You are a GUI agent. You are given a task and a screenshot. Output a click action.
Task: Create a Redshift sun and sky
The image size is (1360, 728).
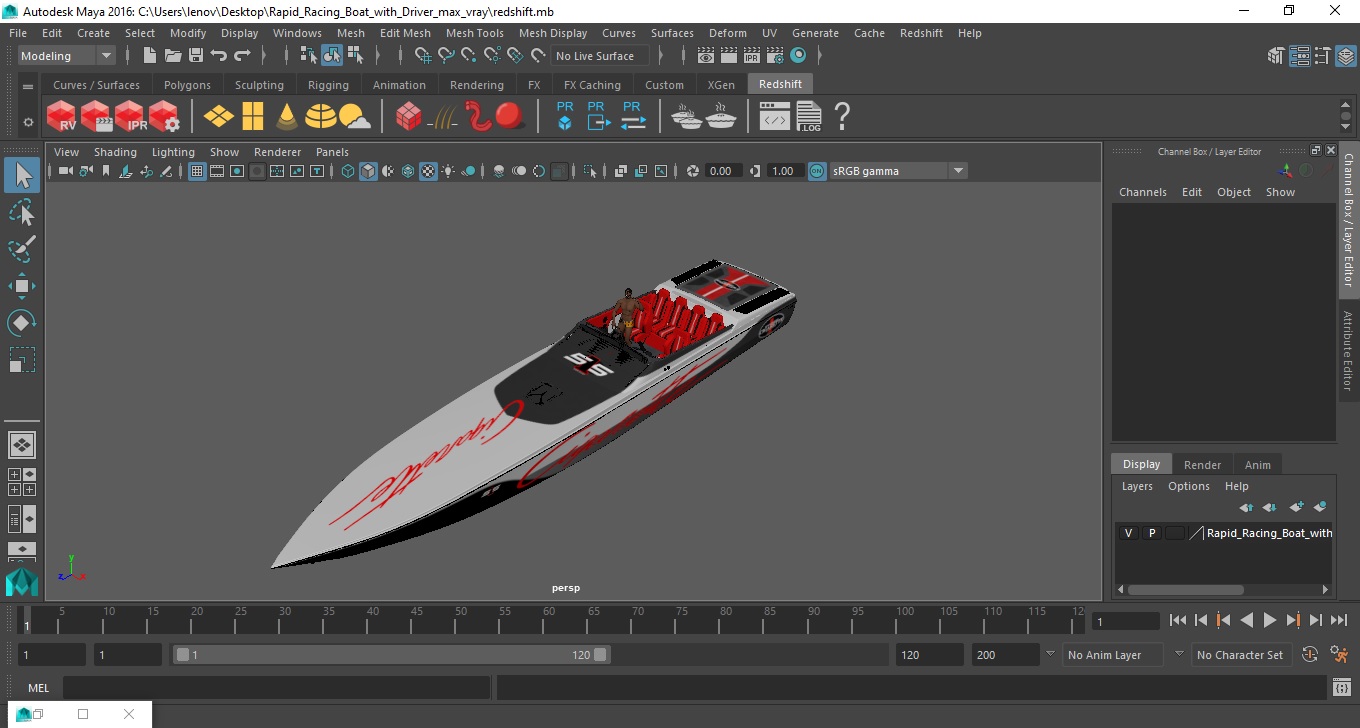(x=355, y=117)
